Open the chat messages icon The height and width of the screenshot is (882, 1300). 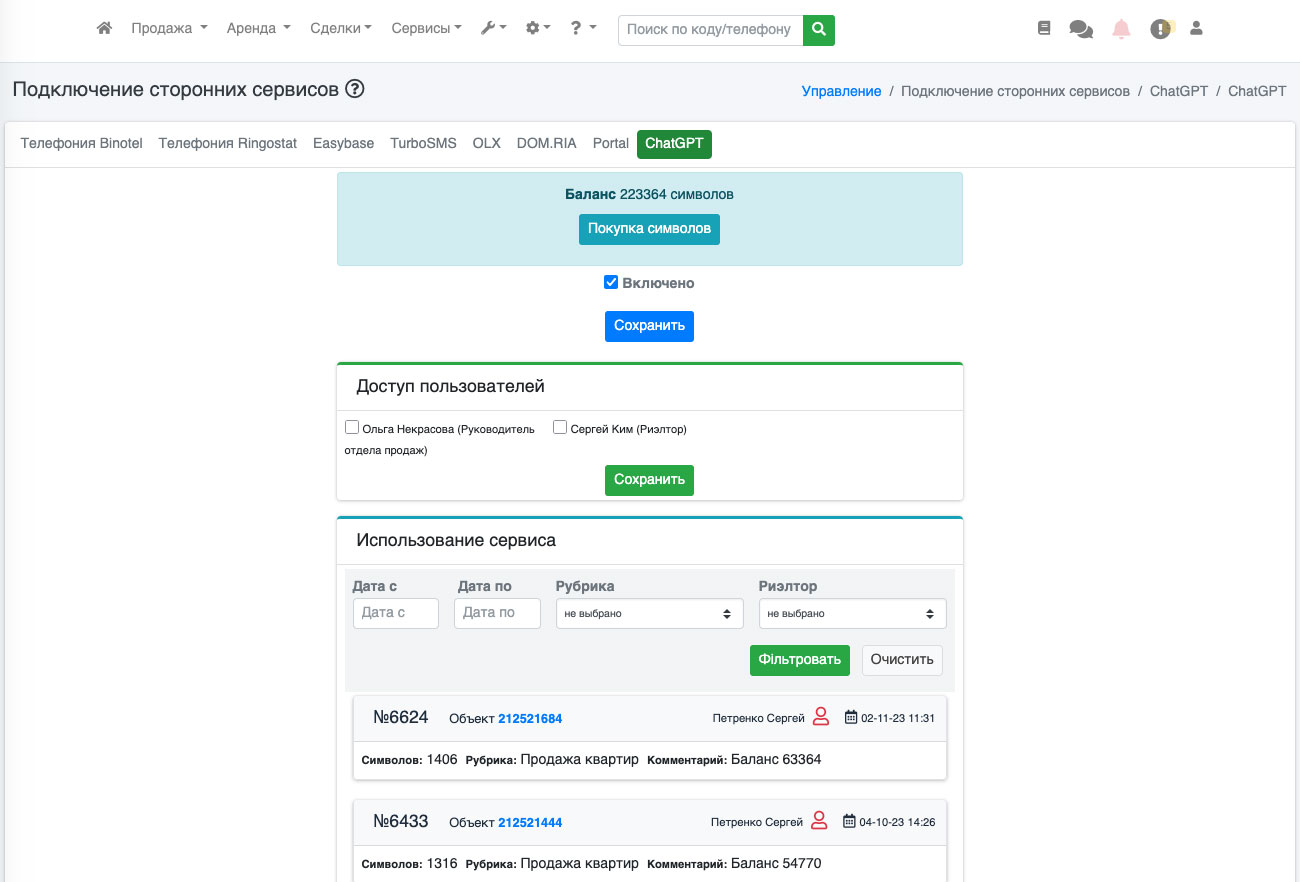click(x=1081, y=29)
